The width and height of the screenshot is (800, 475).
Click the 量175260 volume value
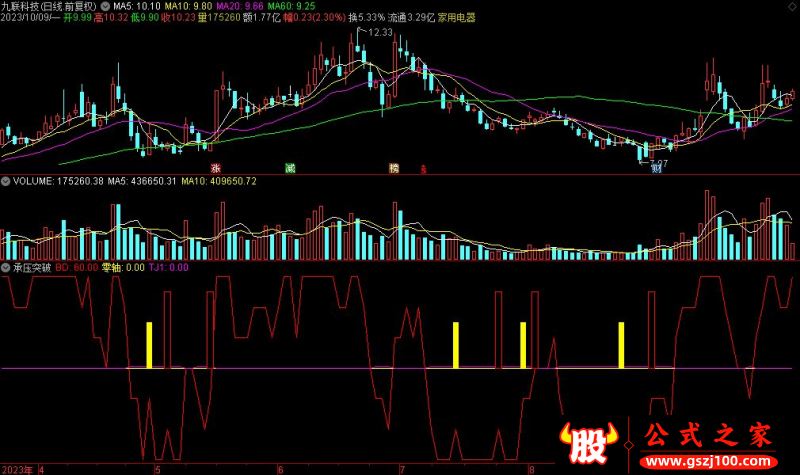coord(219,18)
